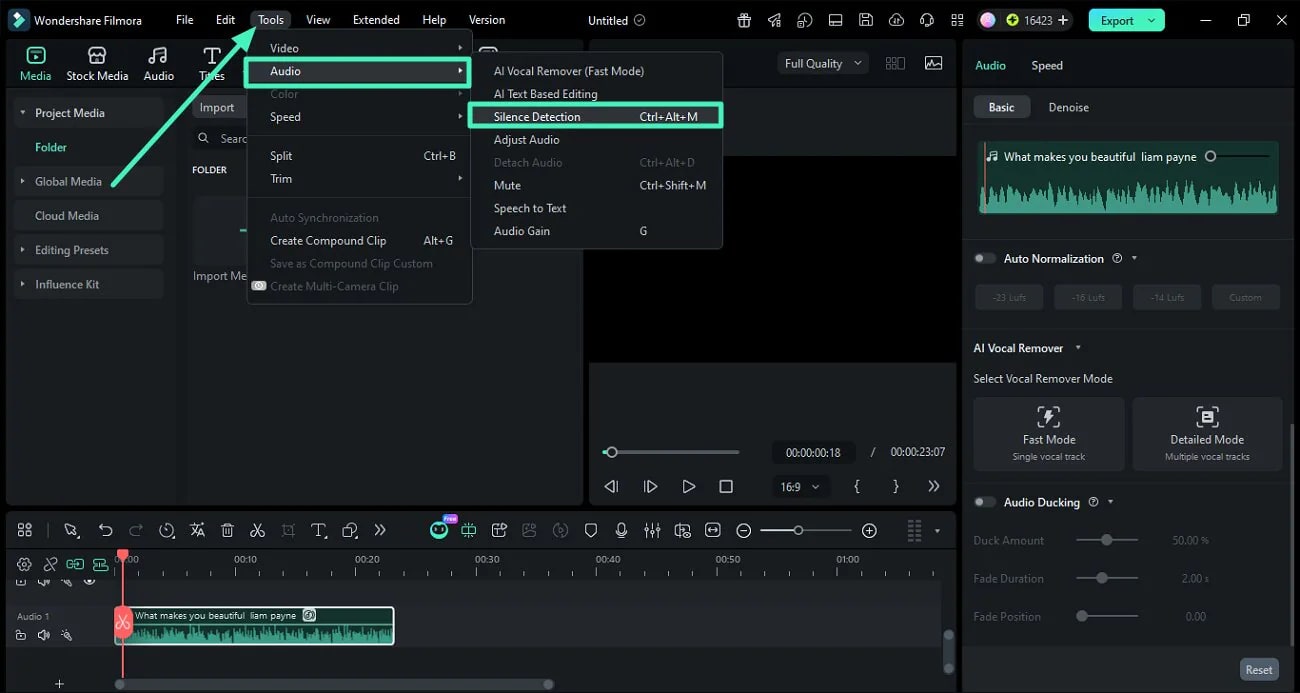
Task: Click the Play button in the preview
Action: [x=688, y=487]
